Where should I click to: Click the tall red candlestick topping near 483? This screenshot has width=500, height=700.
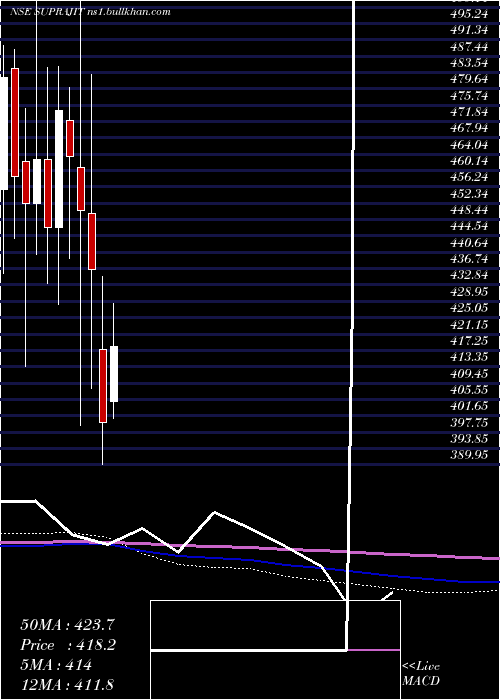tap(15, 122)
